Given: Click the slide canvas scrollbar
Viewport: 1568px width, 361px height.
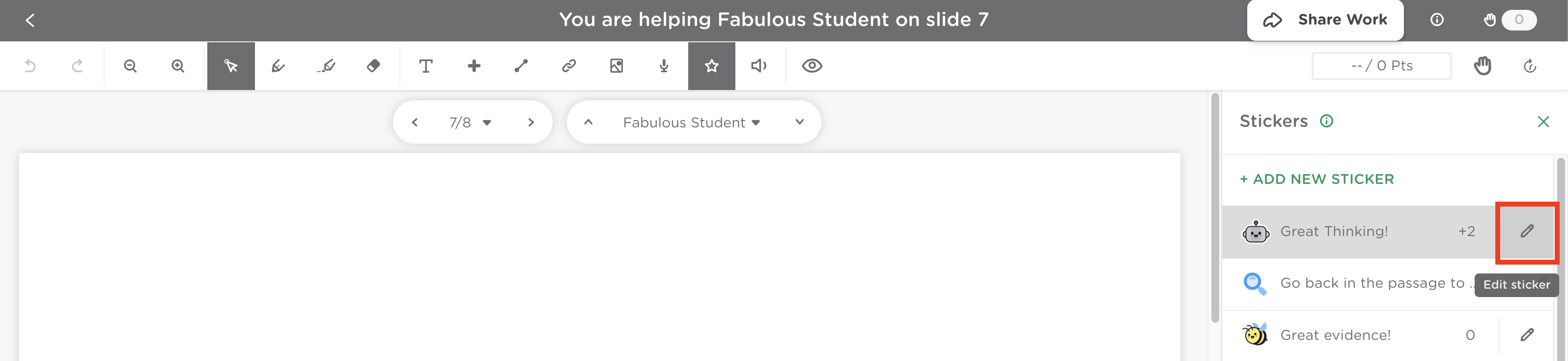Looking at the screenshot, I should click(1215, 208).
